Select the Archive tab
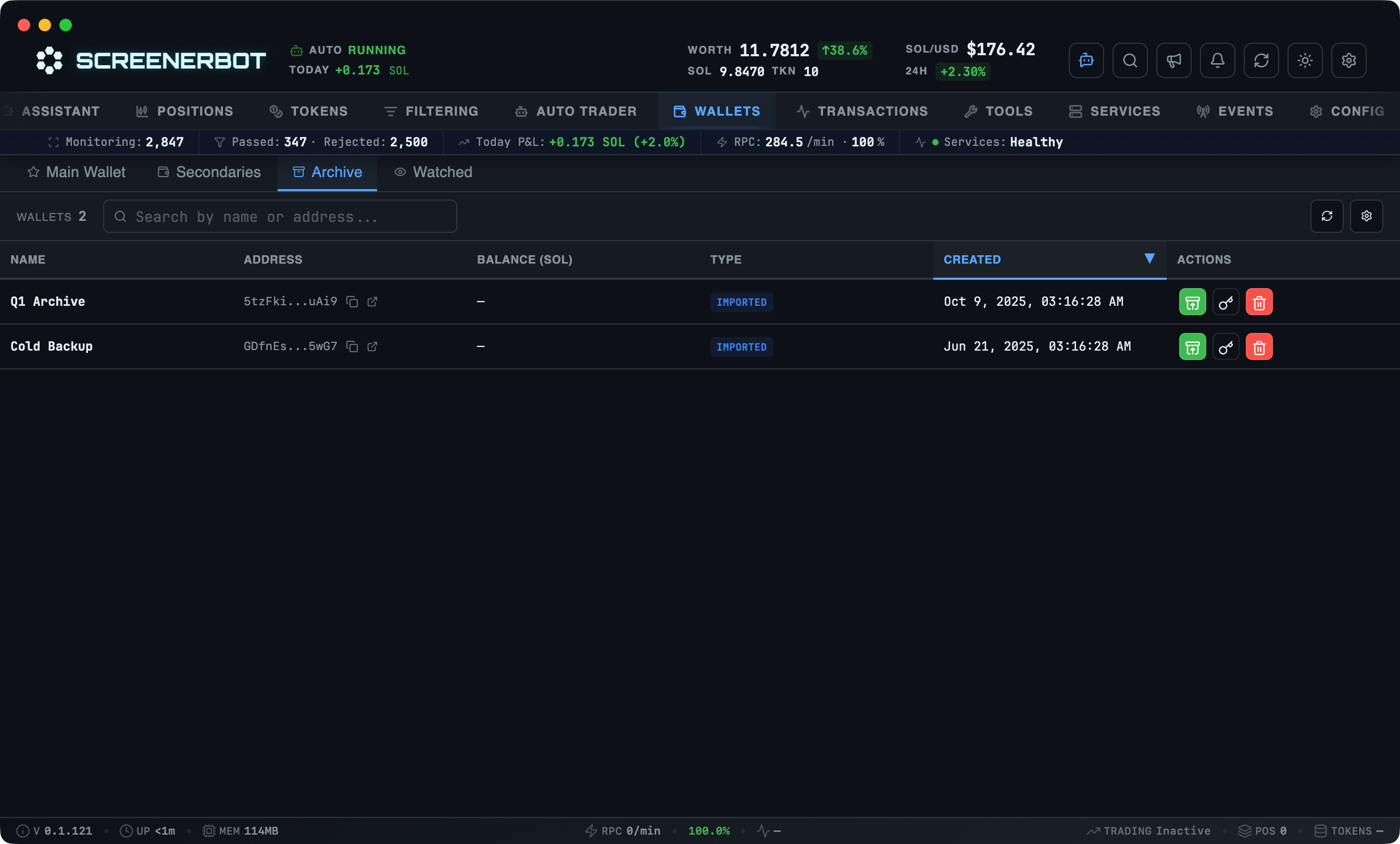 (327, 172)
